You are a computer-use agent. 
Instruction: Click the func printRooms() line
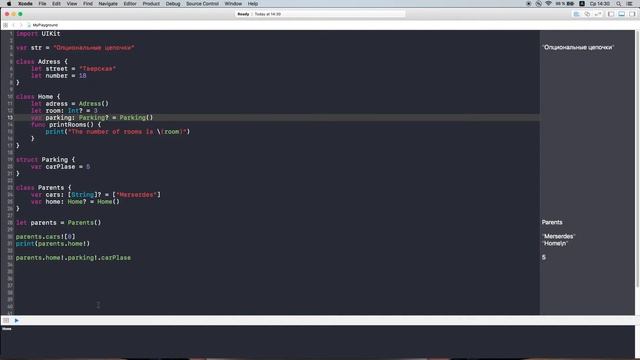tap(66, 124)
